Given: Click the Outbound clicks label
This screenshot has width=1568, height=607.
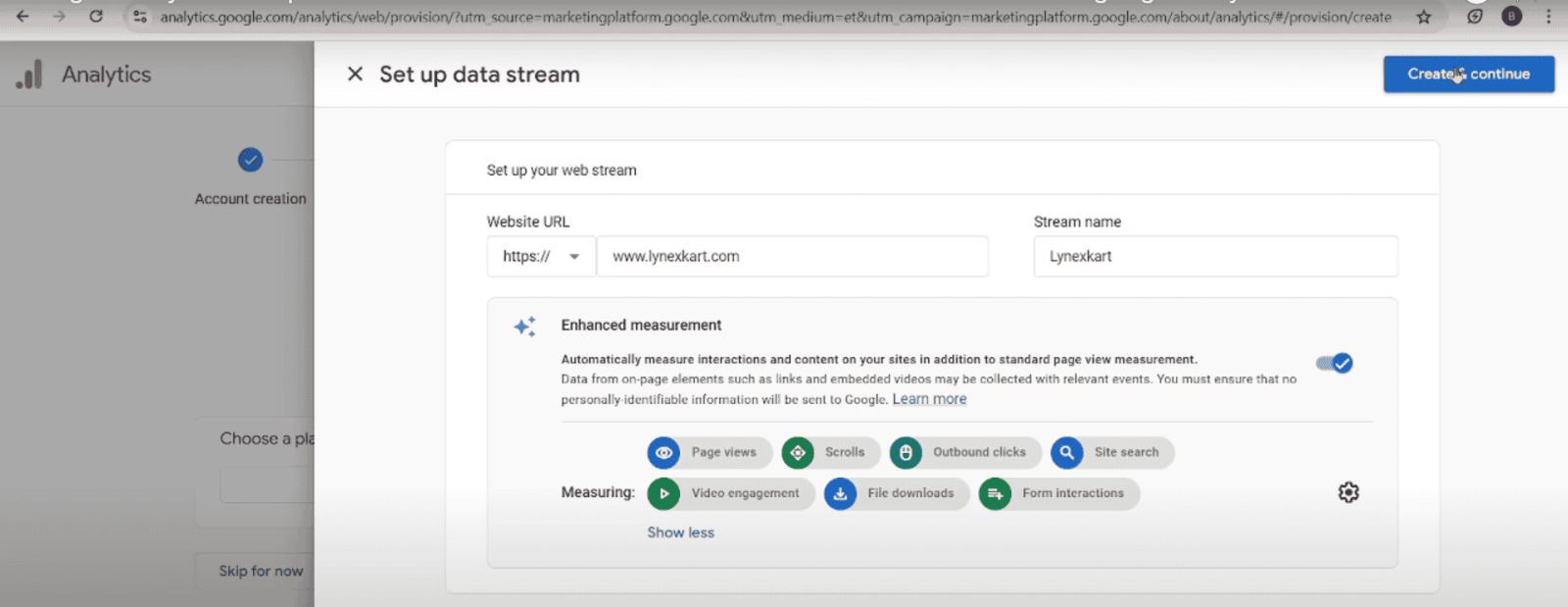Looking at the screenshot, I should point(979,452).
